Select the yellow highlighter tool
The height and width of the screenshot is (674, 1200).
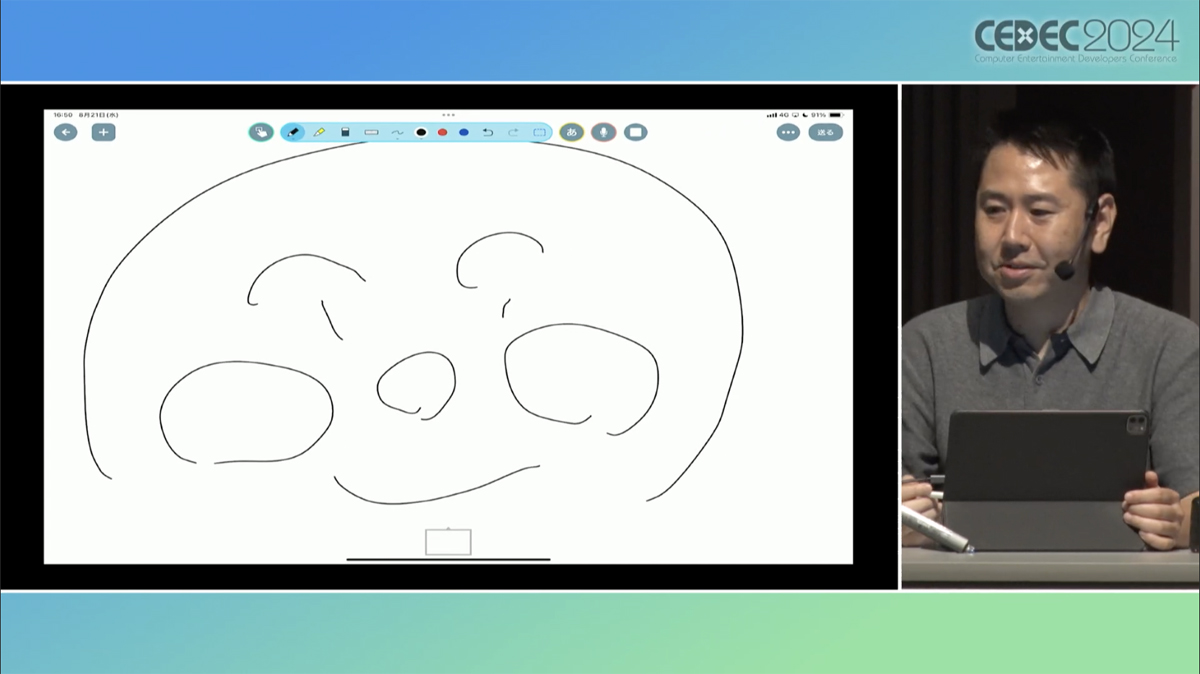coord(319,132)
